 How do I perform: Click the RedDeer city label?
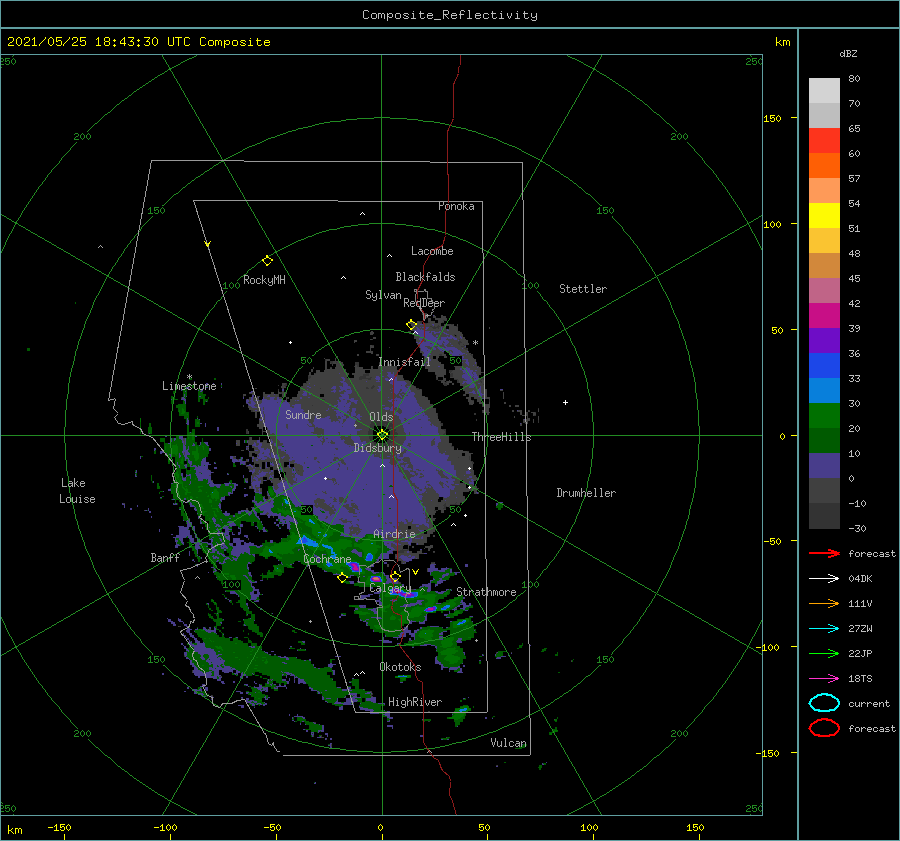point(424,303)
